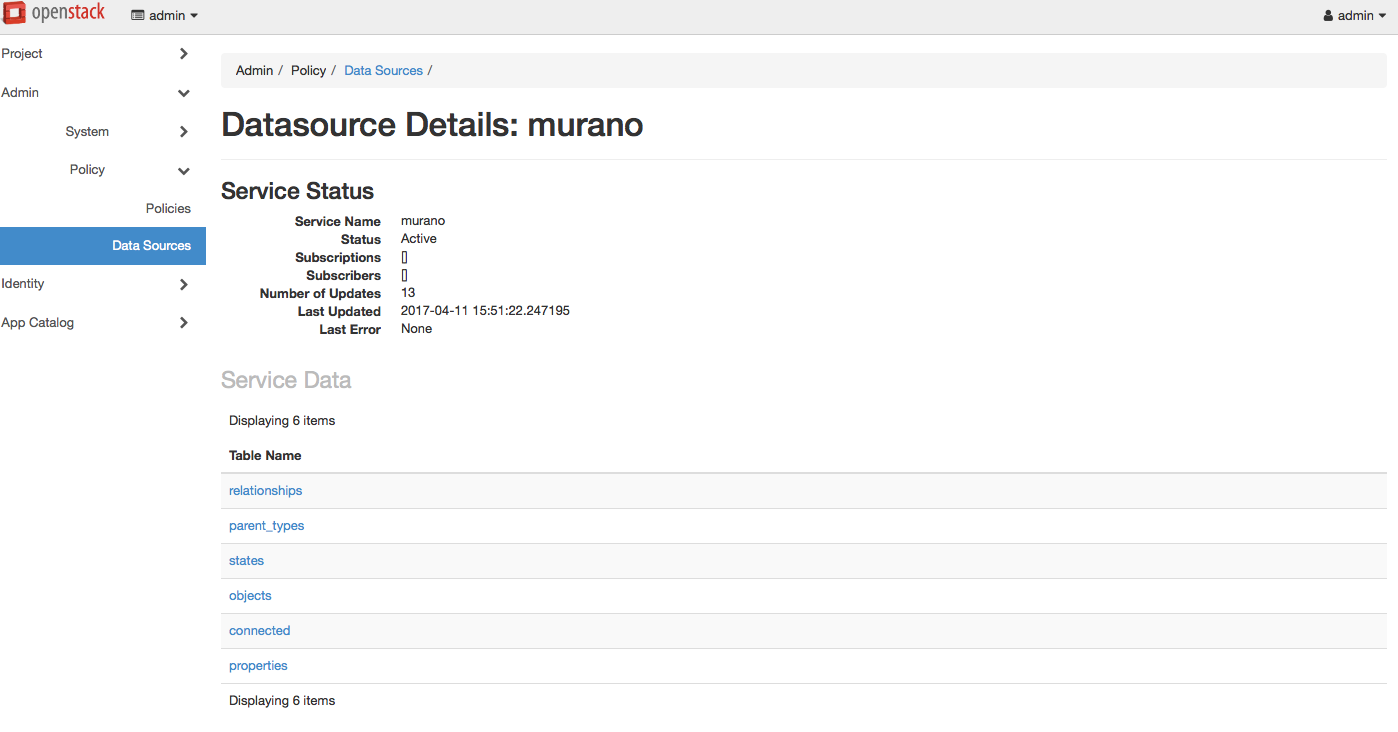Image resolution: width=1398 pixels, height=732 pixels.
Task: Open the properties table link
Action: coord(258,665)
